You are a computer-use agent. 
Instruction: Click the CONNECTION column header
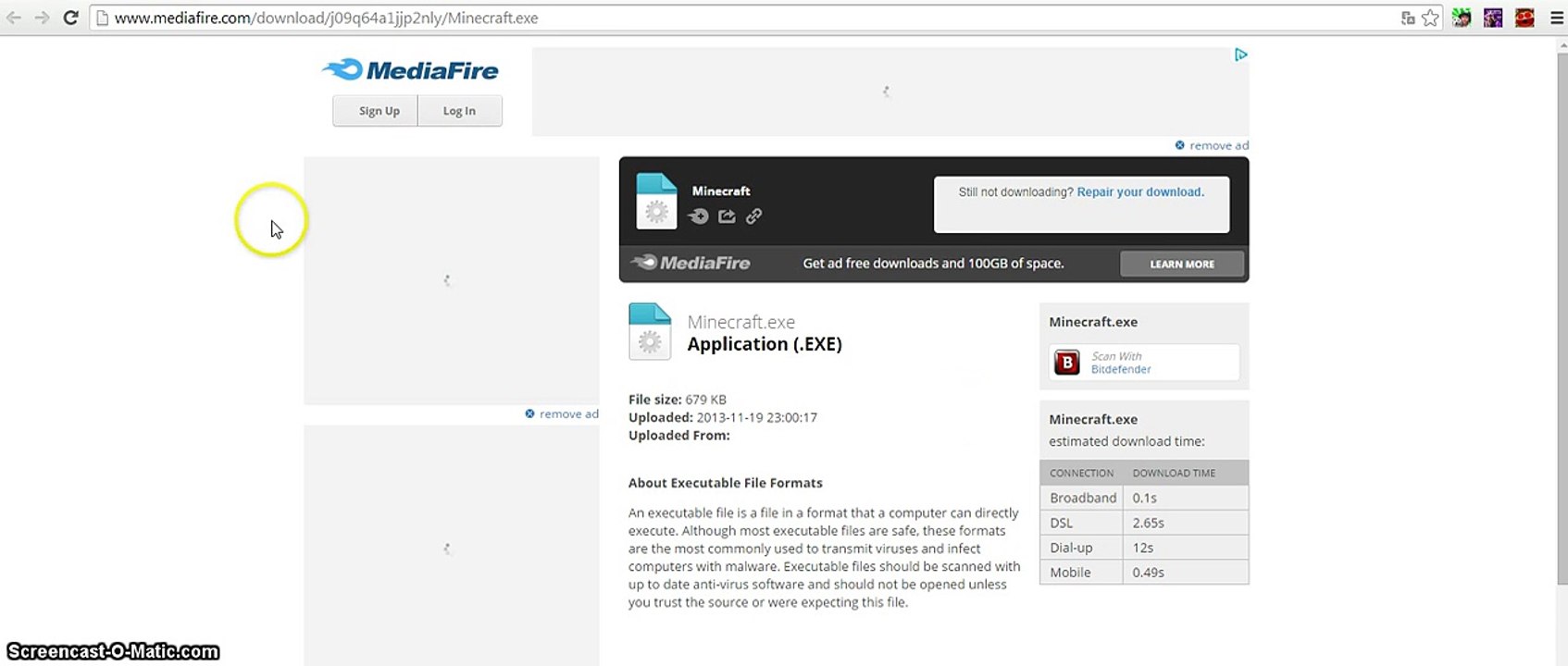coord(1081,473)
